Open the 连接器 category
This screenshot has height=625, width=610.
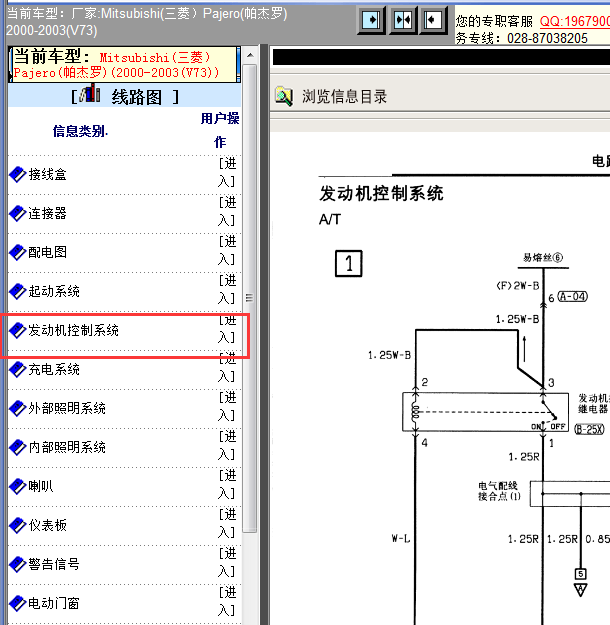coord(47,214)
